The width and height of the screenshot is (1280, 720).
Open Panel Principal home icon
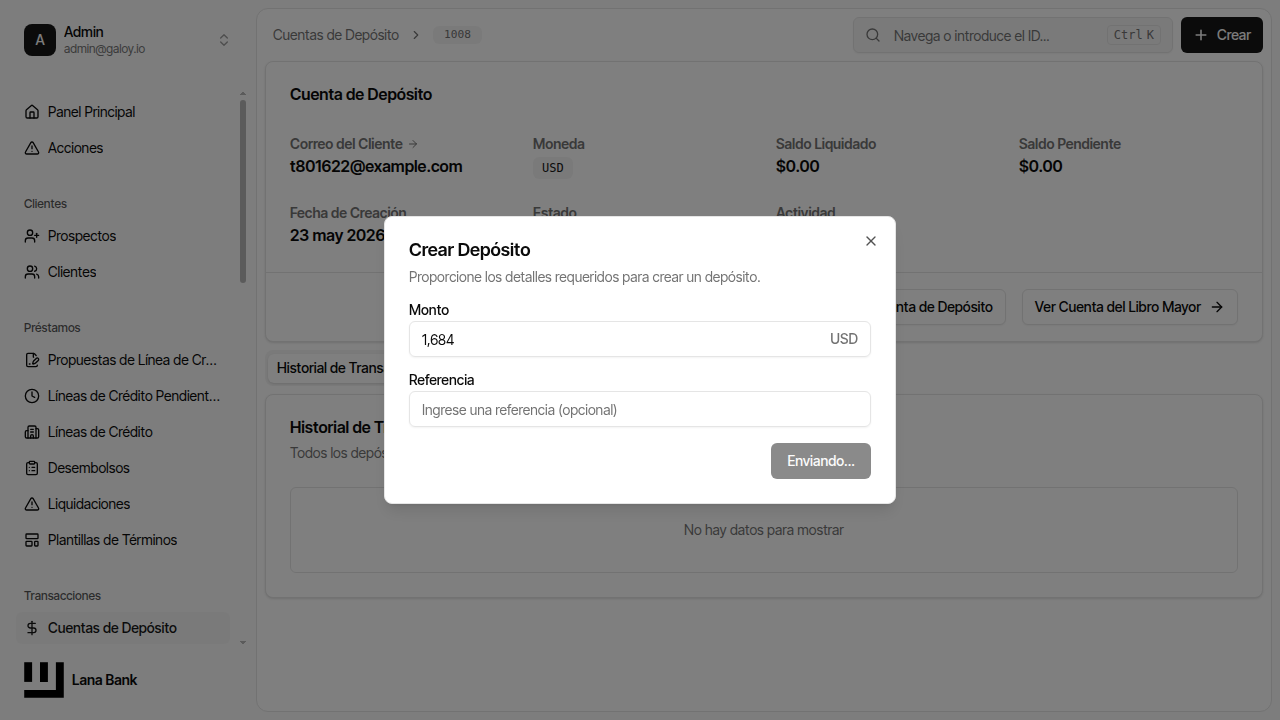(x=32, y=112)
